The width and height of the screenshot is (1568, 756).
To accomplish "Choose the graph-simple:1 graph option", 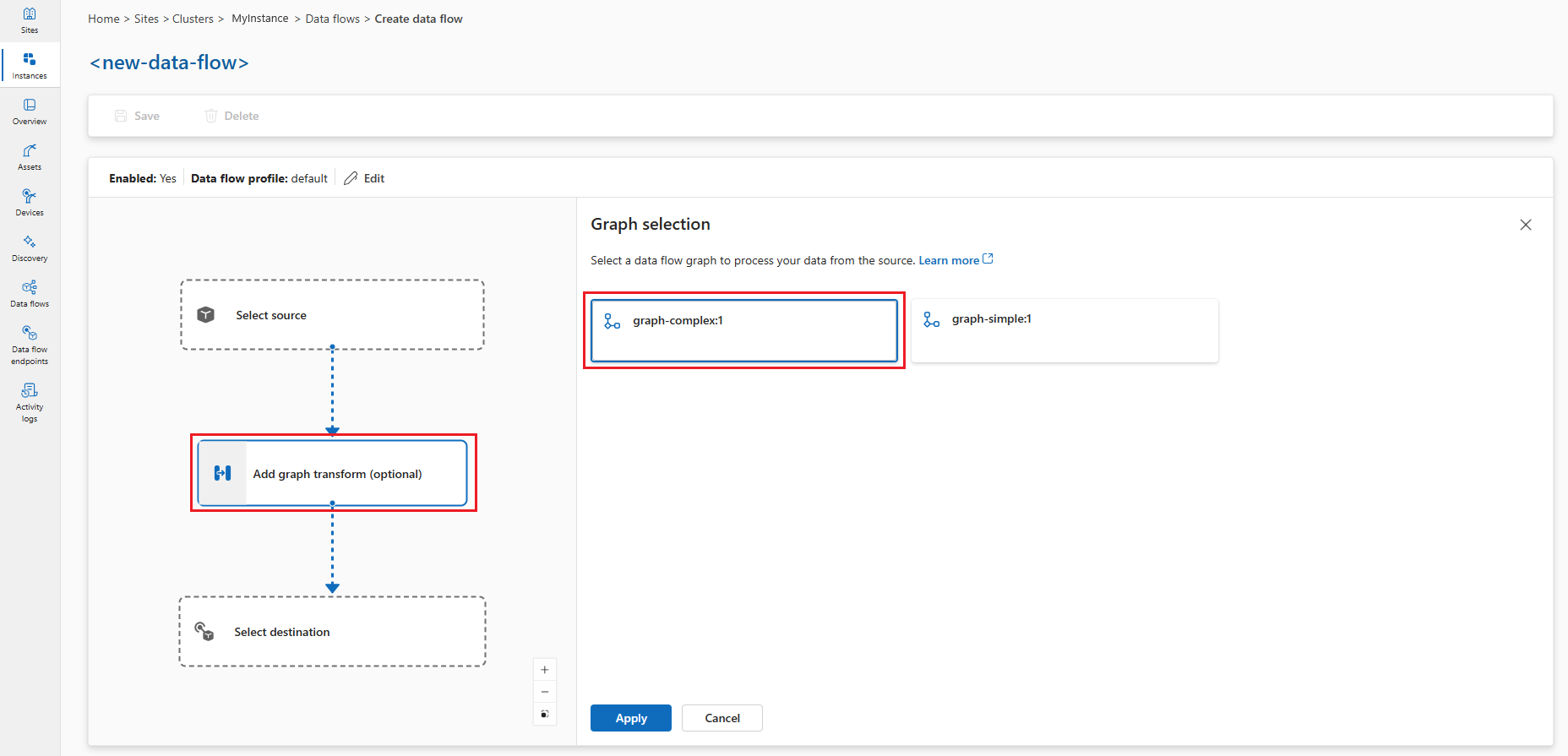I will 1064,330.
